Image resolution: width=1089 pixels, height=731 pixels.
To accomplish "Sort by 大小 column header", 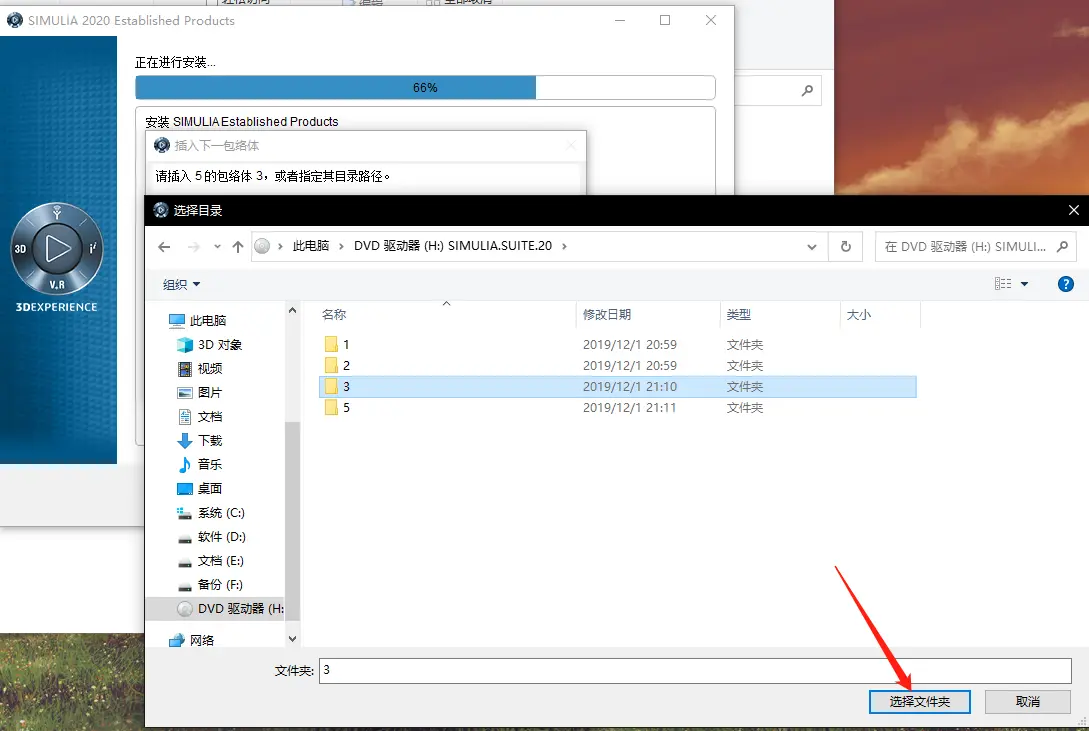I will pyautogui.click(x=859, y=314).
